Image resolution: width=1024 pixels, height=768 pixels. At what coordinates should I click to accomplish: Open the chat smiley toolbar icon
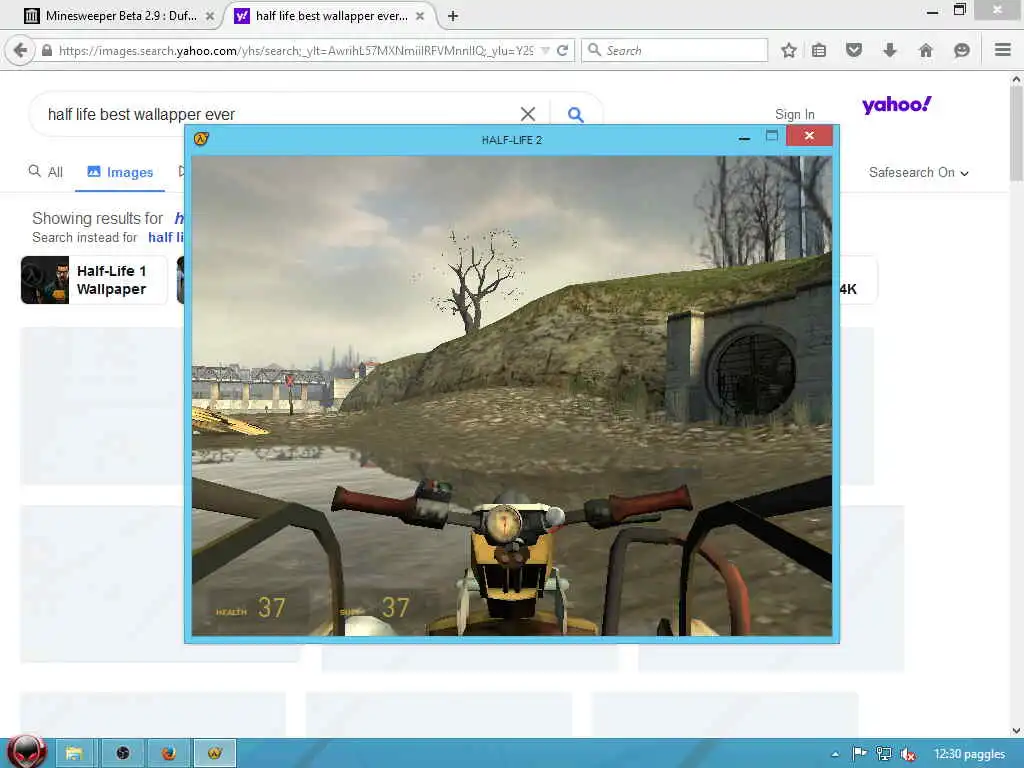[x=961, y=50]
